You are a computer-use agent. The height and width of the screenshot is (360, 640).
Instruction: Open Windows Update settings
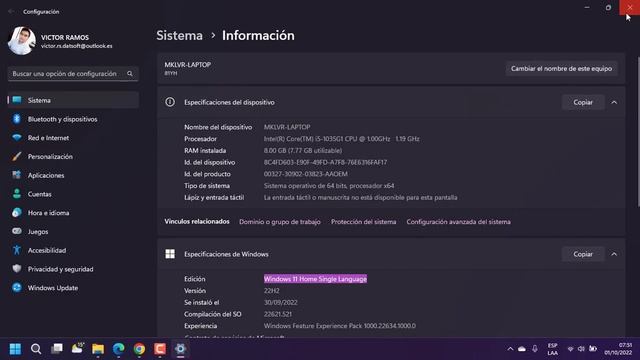click(x=73, y=288)
